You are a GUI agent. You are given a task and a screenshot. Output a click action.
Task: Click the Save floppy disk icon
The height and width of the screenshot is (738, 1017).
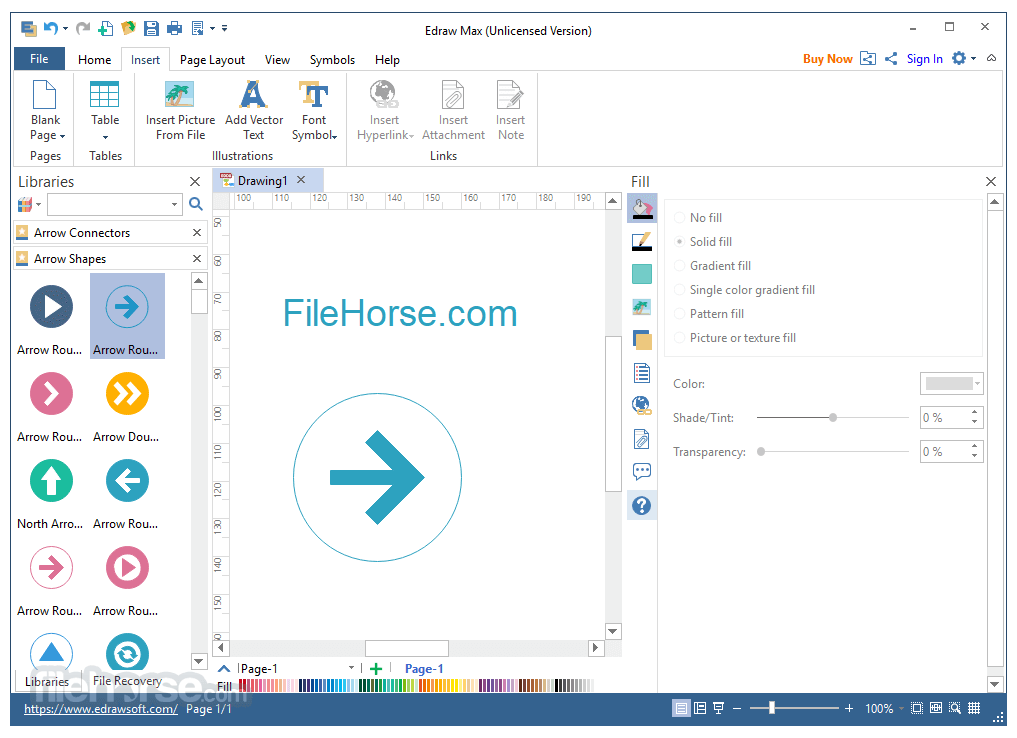tap(151, 28)
